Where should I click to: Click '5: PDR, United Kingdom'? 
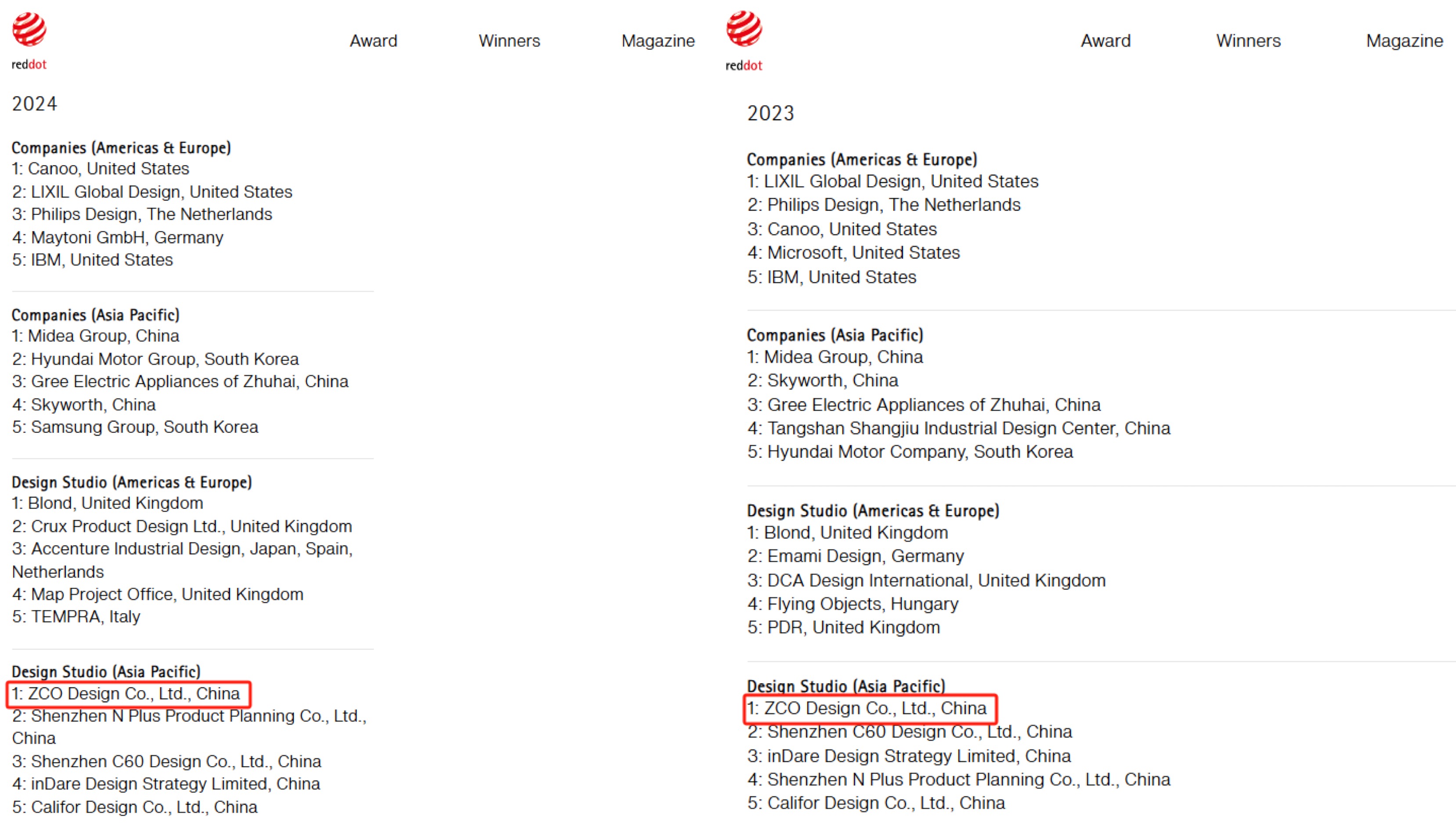tap(843, 627)
